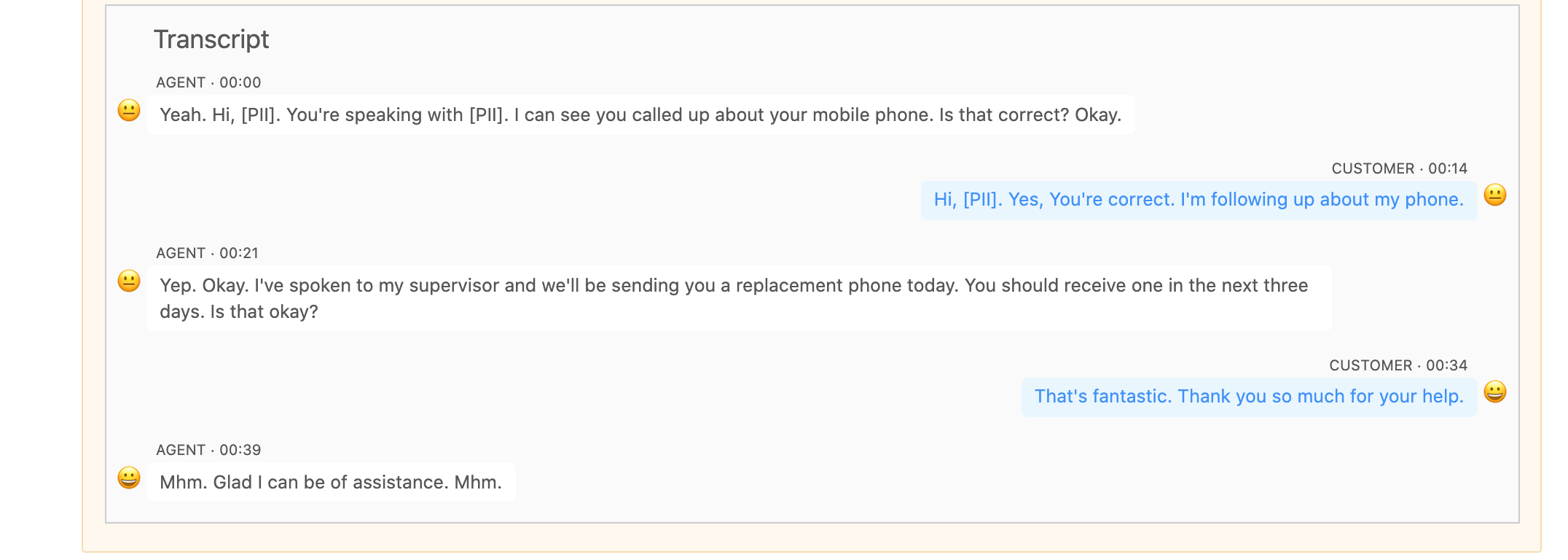1568x560 pixels.
Task: Jump to the CUSTOMER · 00:14 timestamp
Action: (x=1399, y=168)
